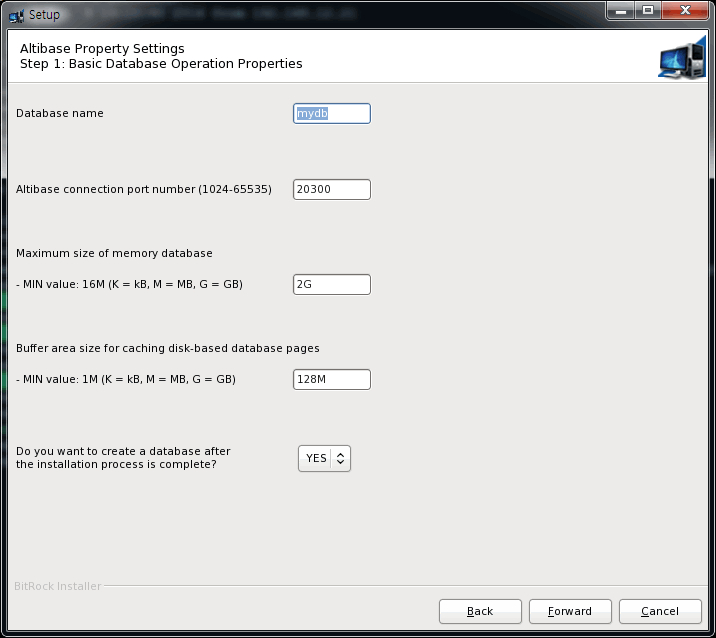The height and width of the screenshot is (638, 716).
Task: Click the computer graphic in the header
Action: pos(682,58)
